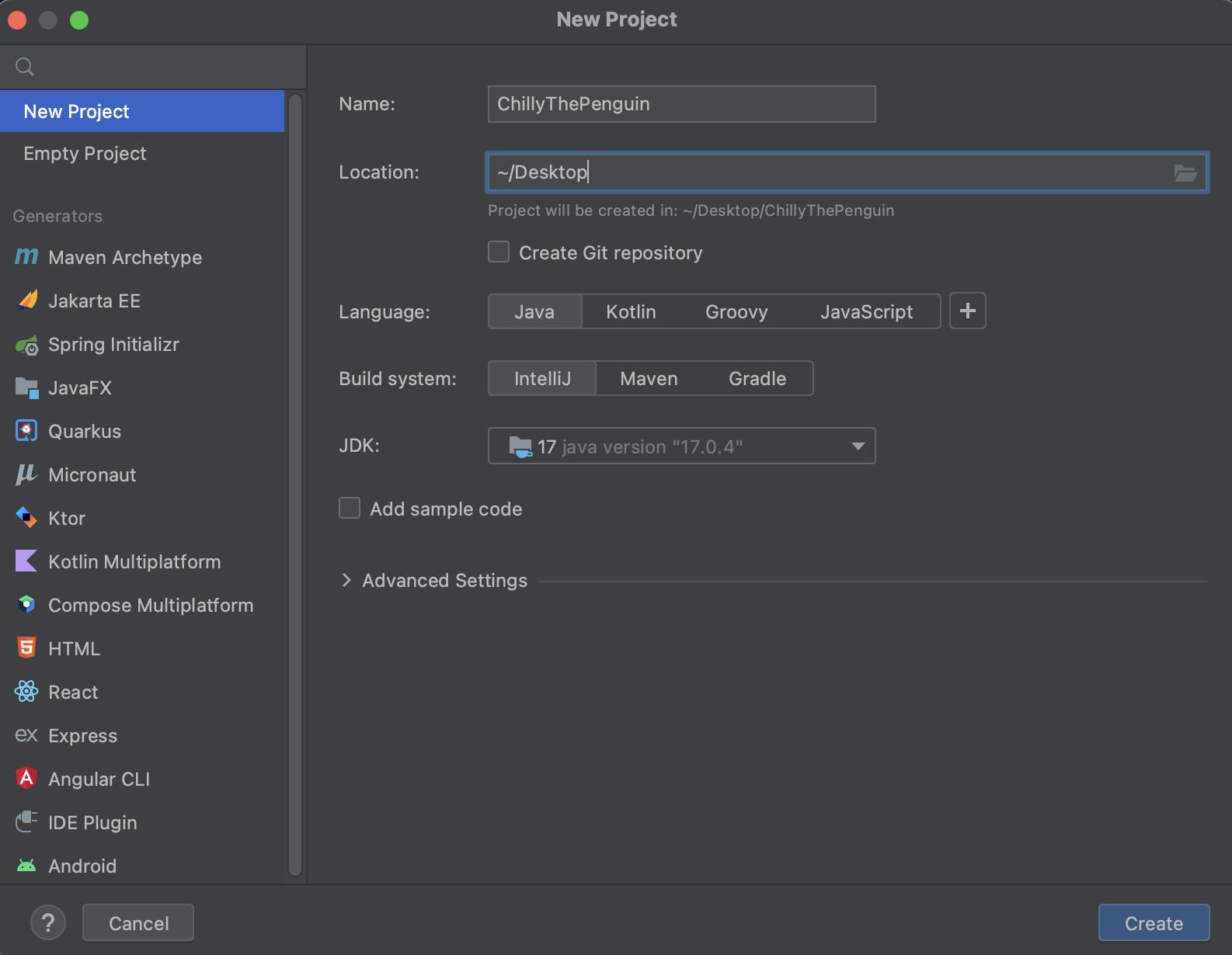
Task: Select Kotlin Multiplatform generator label
Action: tap(134, 561)
